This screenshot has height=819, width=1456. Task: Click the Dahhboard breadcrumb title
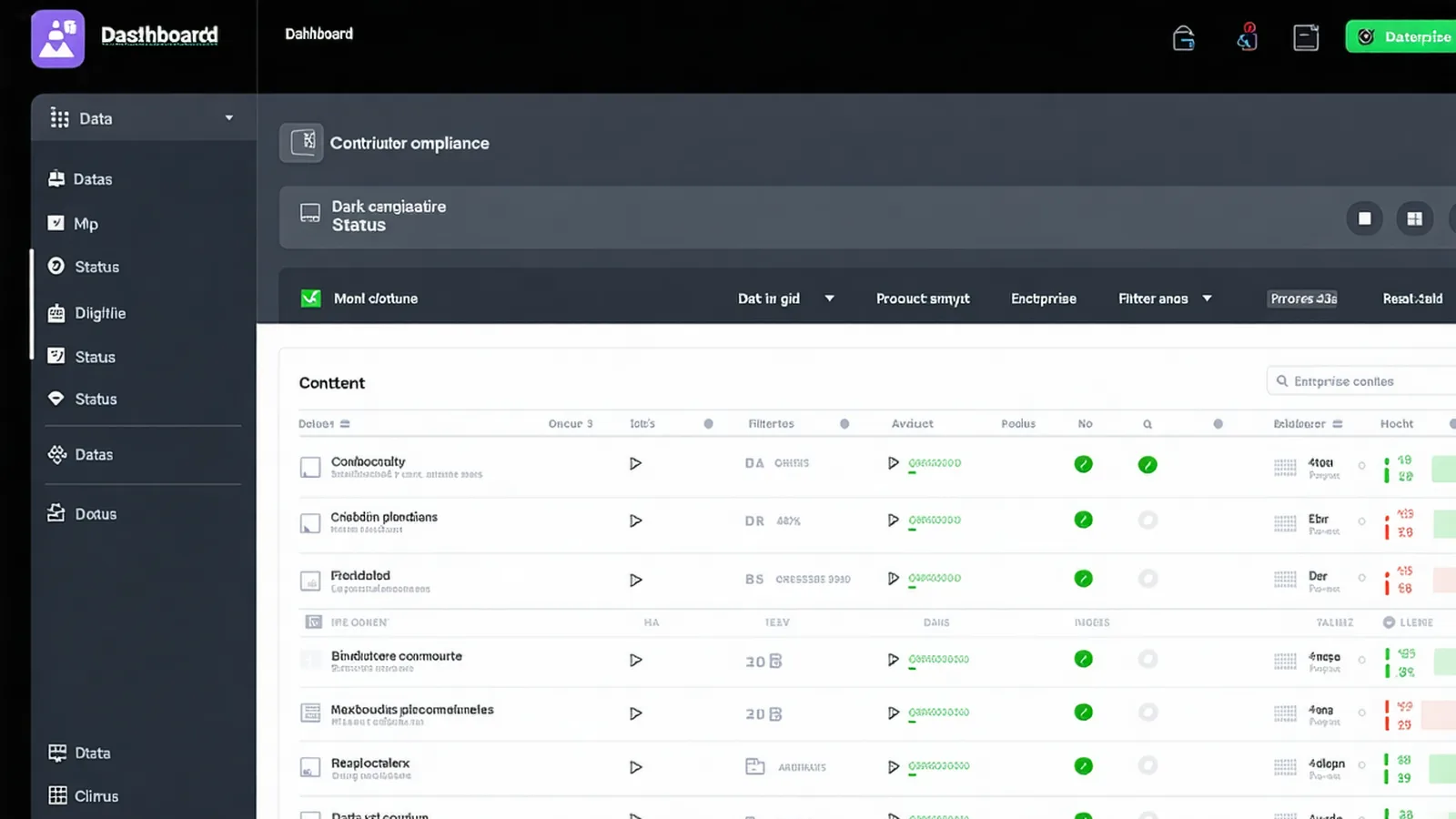point(318,34)
